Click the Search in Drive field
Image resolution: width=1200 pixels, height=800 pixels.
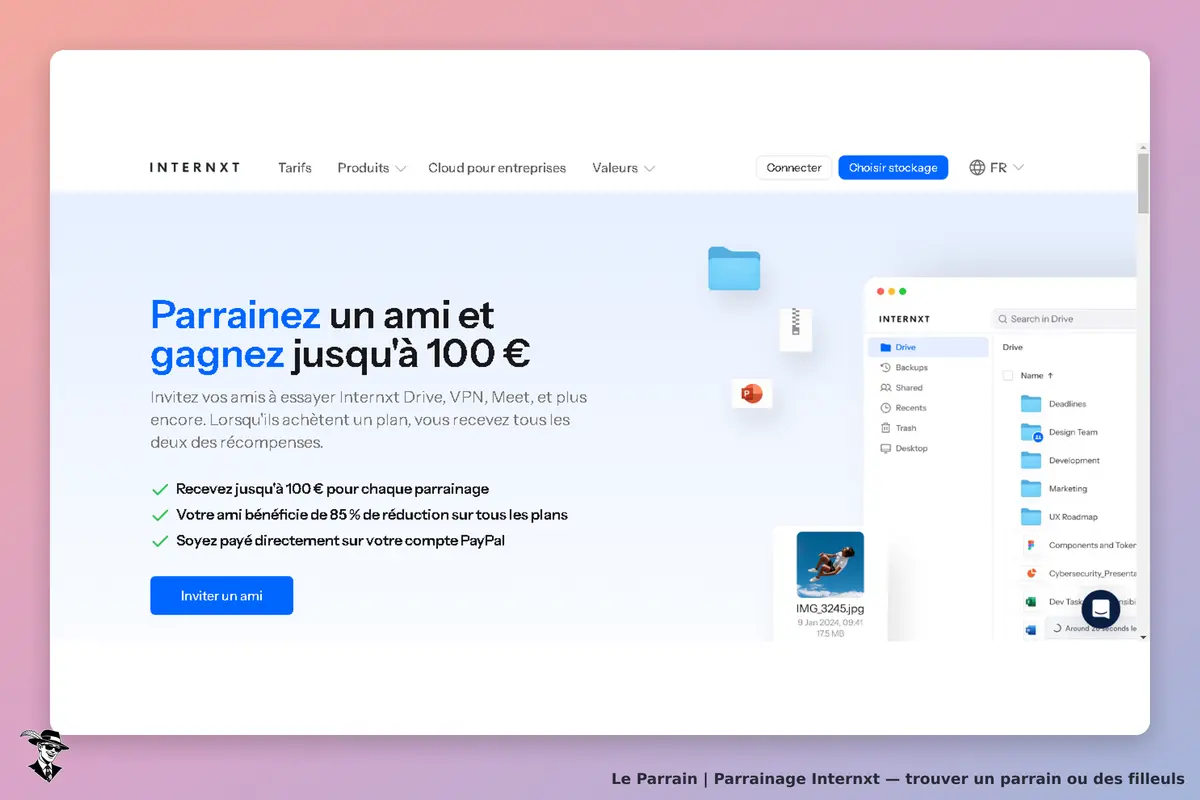[1064, 319]
